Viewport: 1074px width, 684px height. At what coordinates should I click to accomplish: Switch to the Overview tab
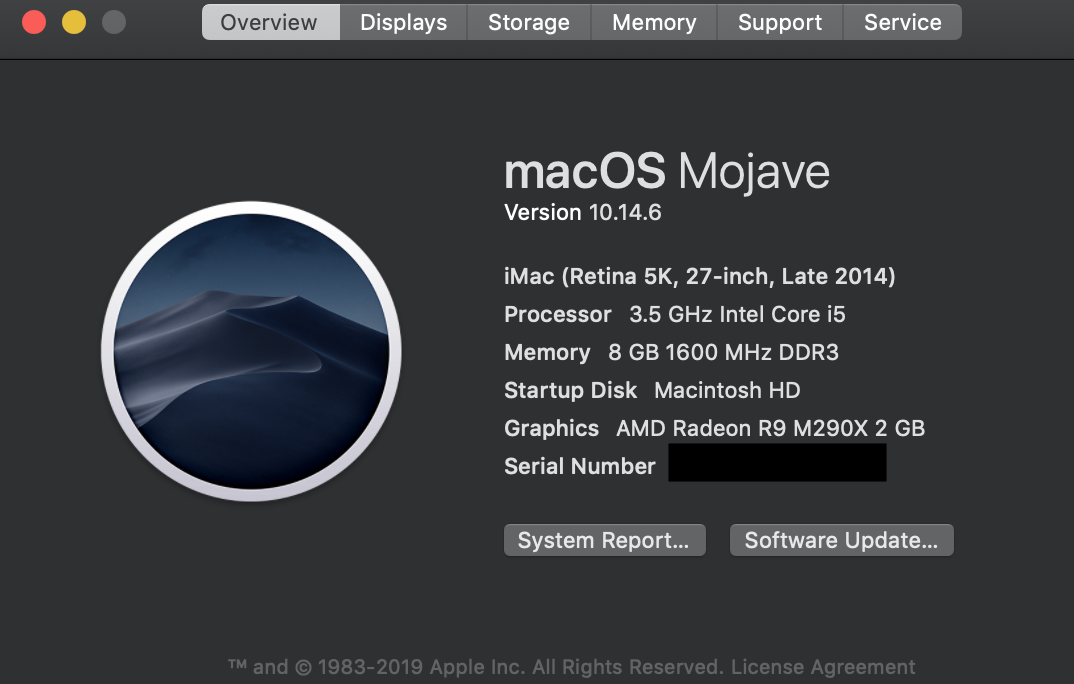click(x=271, y=22)
